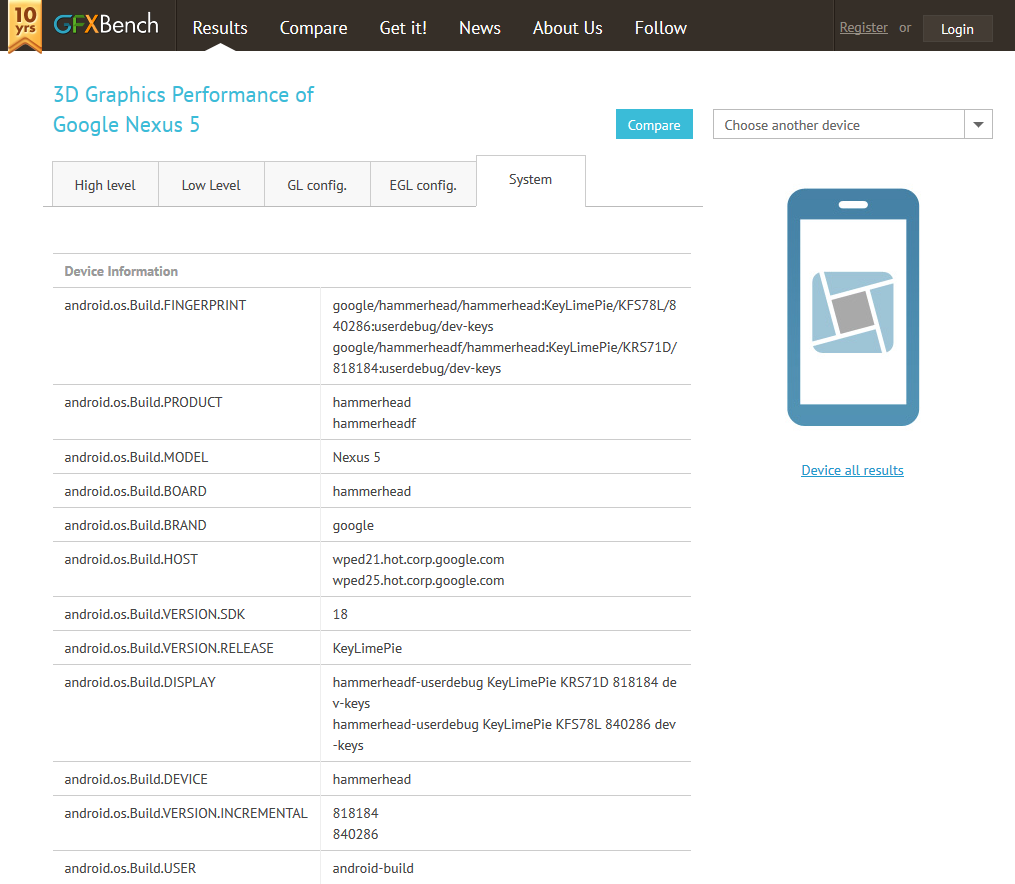Select android.os.Build.VERSION.SDK label
The height and width of the screenshot is (884, 1015).
(x=155, y=614)
